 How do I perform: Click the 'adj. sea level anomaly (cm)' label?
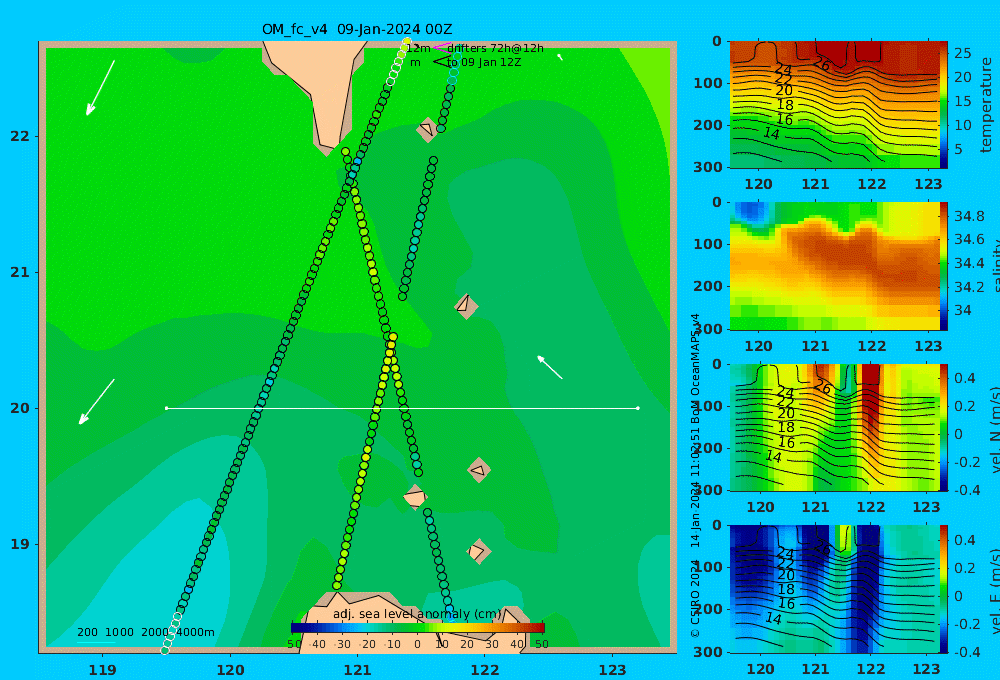pyautogui.click(x=417, y=614)
